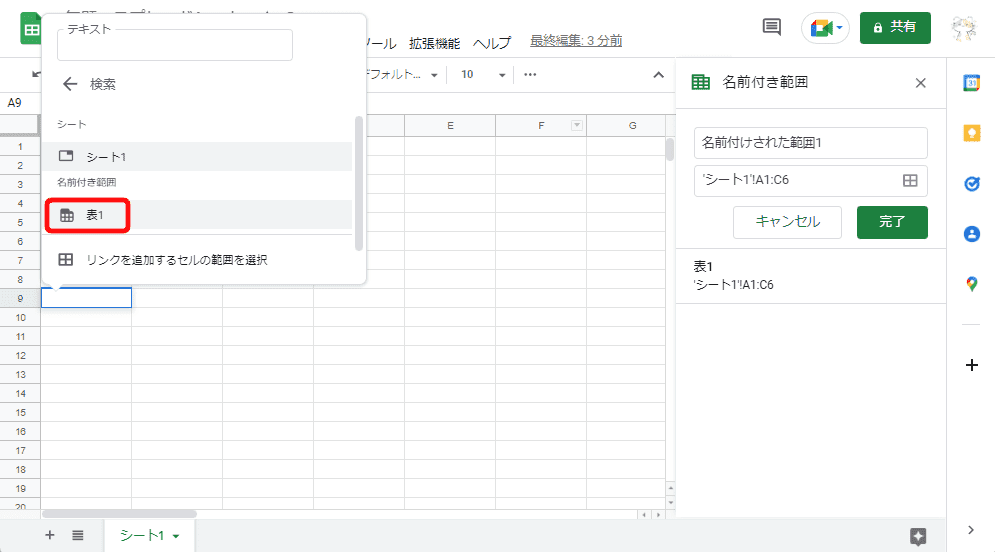Choose named range 表1 in popup
Viewport: 995px width, 552px height.
[197, 215]
